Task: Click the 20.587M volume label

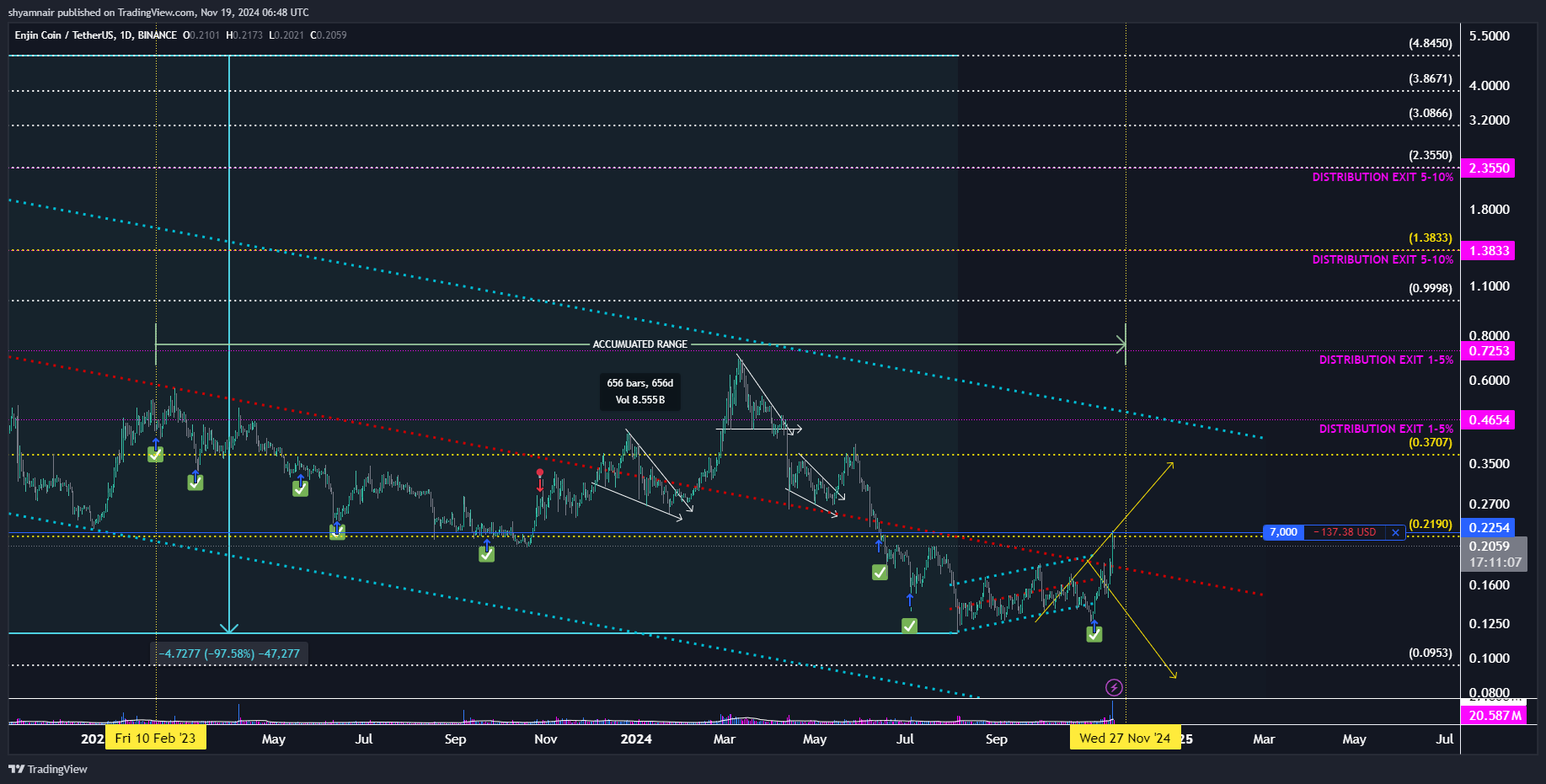Action: 1495,715
